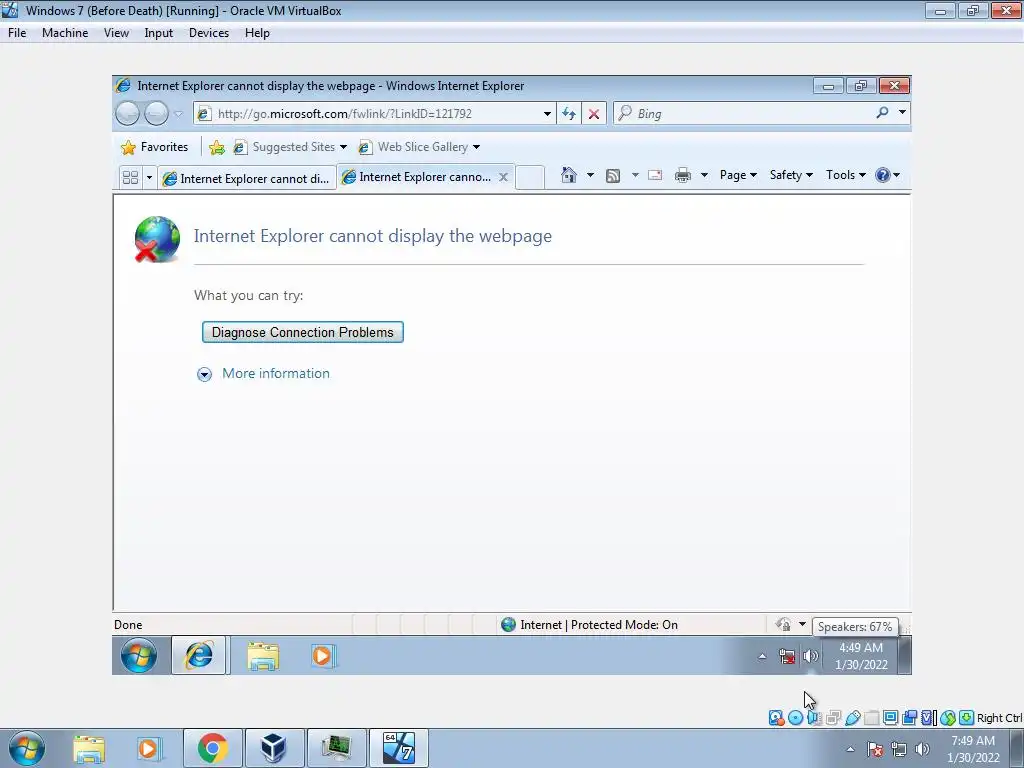Click host taskbar volume speaker icon
Image resolution: width=1024 pixels, height=768 pixels.
[922, 749]
